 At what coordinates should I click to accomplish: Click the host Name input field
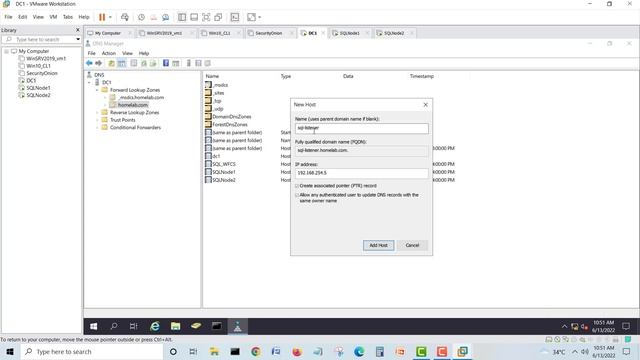[362, 128]
